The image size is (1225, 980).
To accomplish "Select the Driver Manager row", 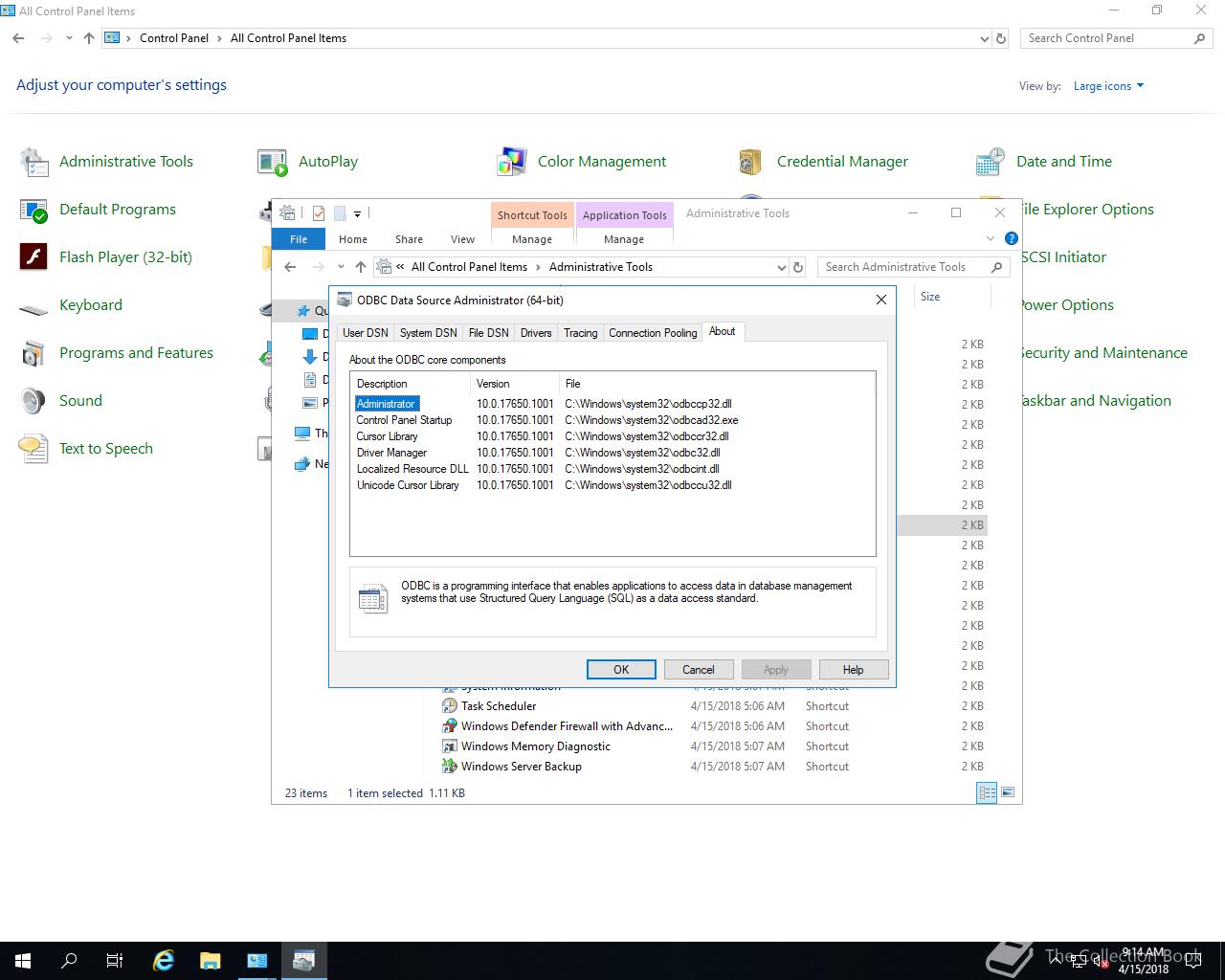I will pos(612,453).
